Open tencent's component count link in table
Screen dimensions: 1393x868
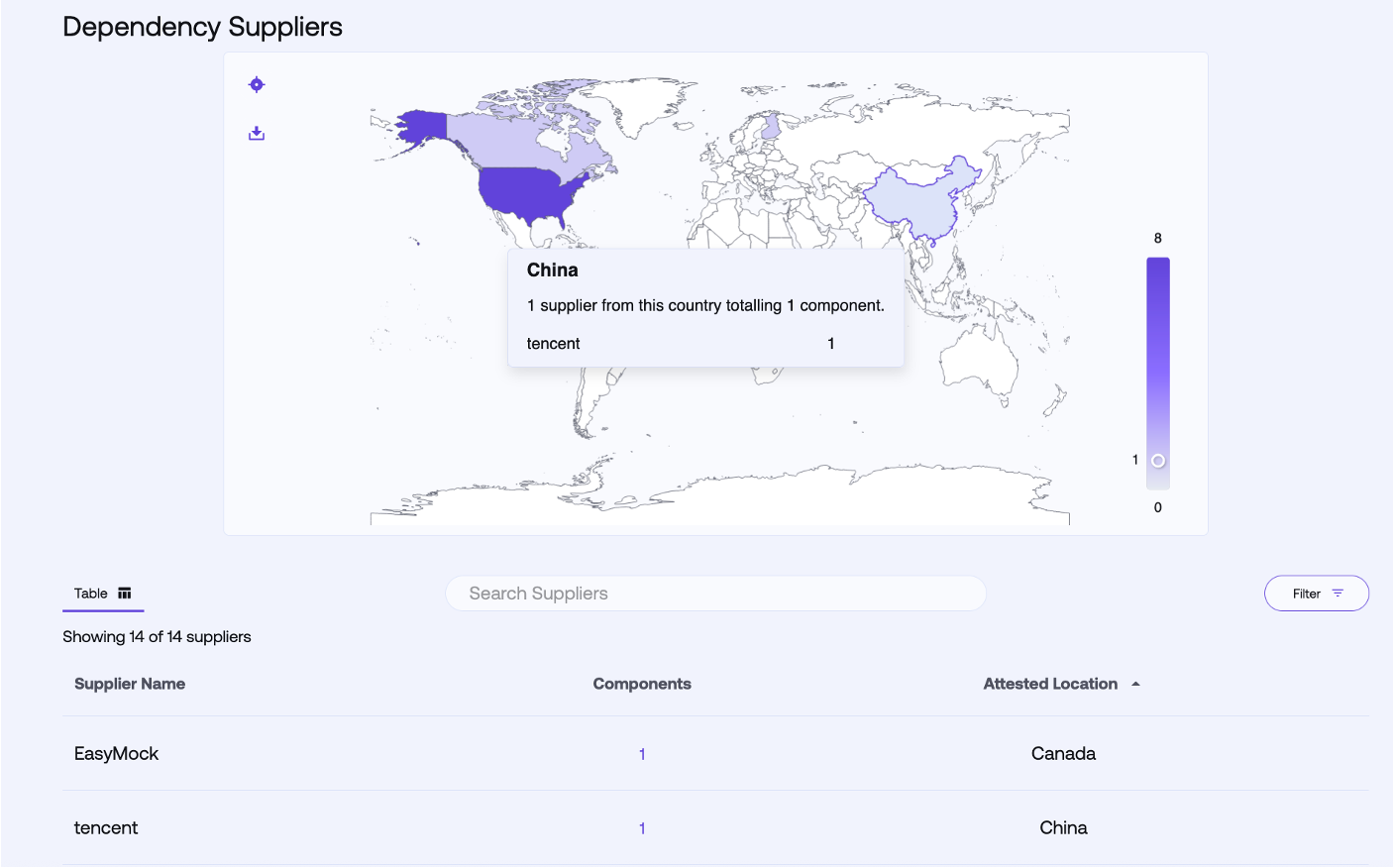tap(642, 828)
